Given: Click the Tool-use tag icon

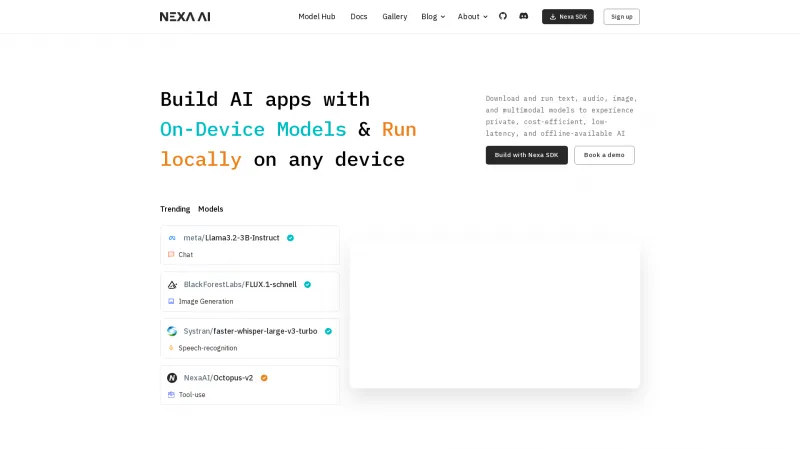Looking at the screenshot, I should coord(171,394).
